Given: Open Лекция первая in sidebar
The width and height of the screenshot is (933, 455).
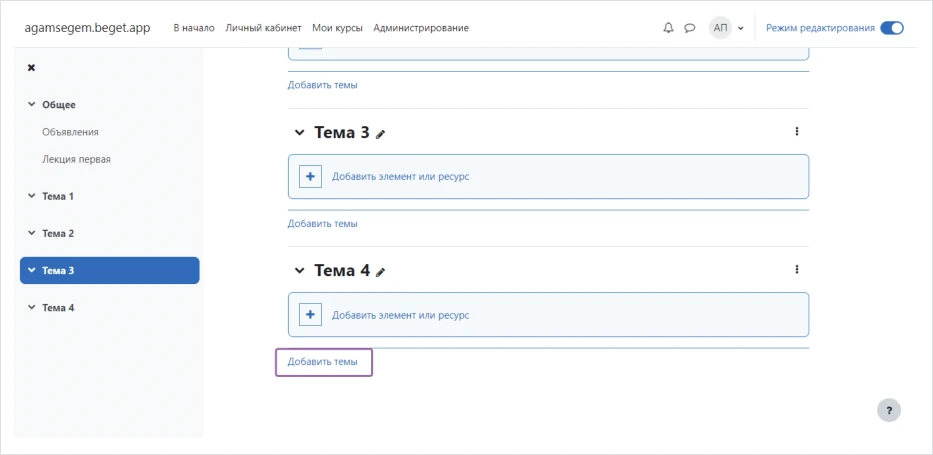Looking at the screenshot, I should click(76, 159).
